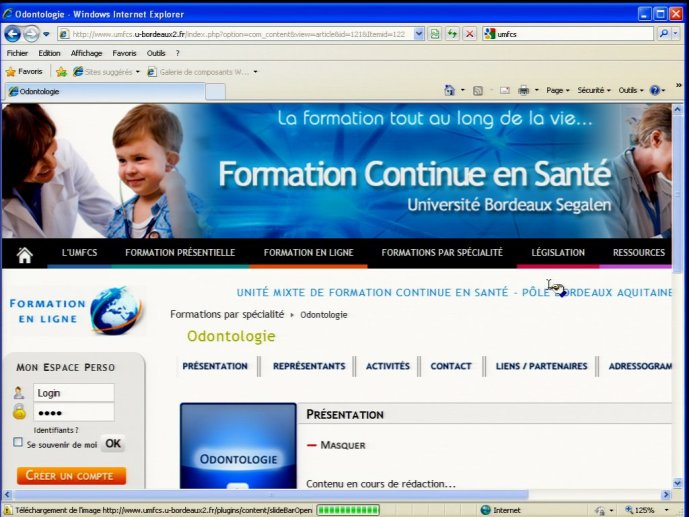This screenshot has width=689, height=517.
Task: Click the Read mail icon in command bar
Action: click(505, 90)
